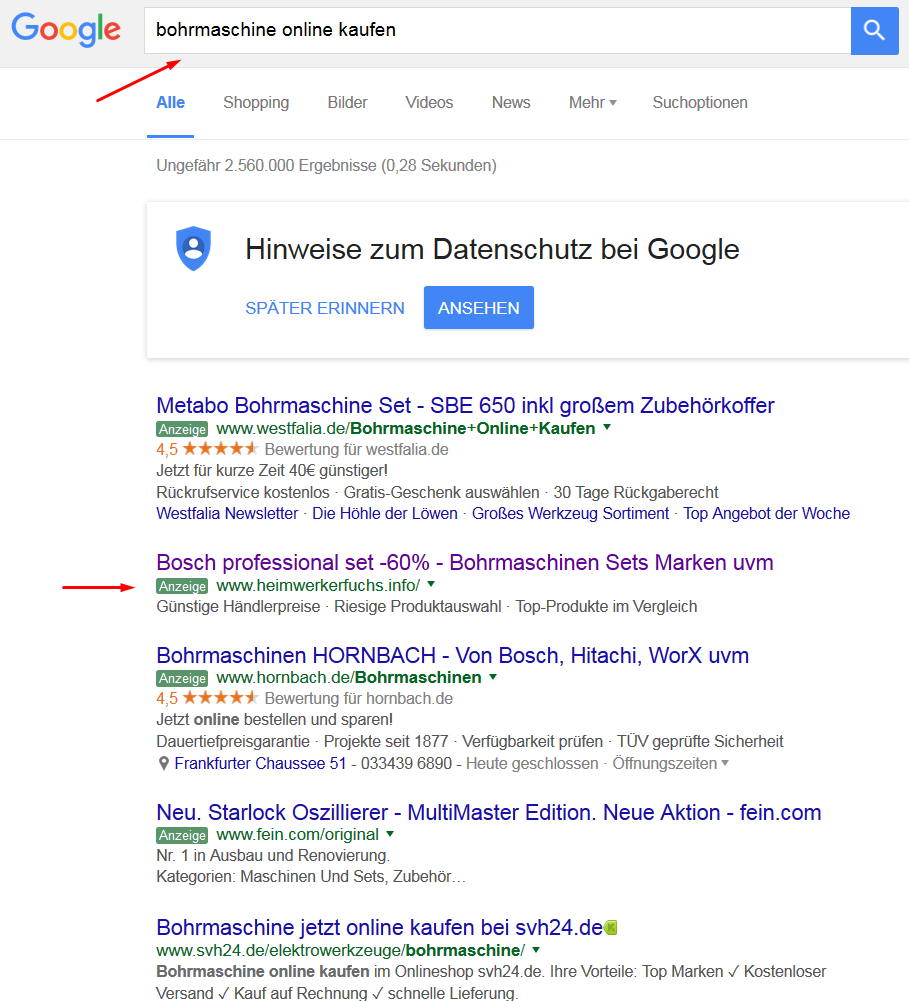
Task: Open Bohrmaschine jetzt online kaufen svh24.de result
Action: click(380, 928)
